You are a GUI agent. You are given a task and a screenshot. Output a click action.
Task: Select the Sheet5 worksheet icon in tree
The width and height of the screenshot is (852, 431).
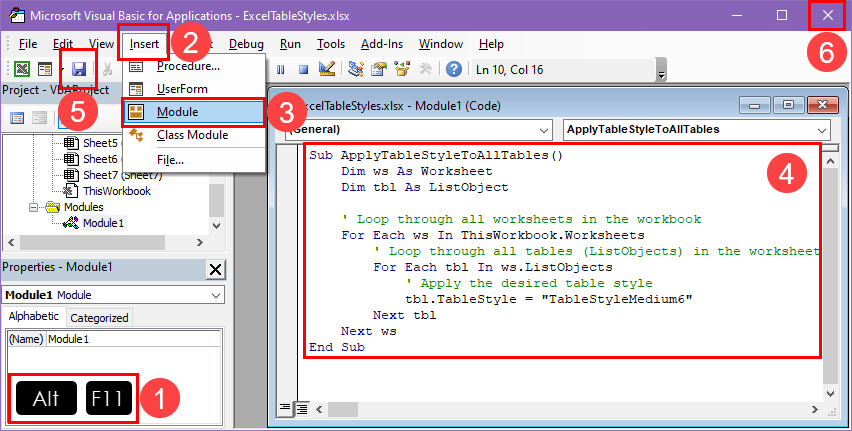[71, 143]
